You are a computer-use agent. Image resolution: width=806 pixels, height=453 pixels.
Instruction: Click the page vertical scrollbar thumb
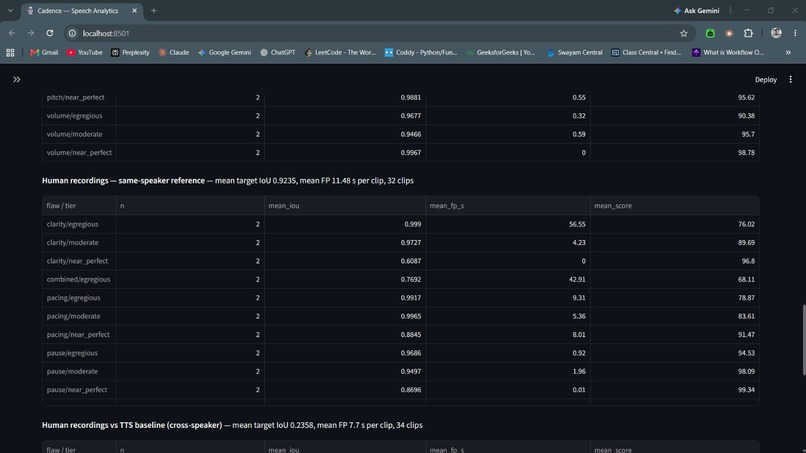[x=803, y=340]
